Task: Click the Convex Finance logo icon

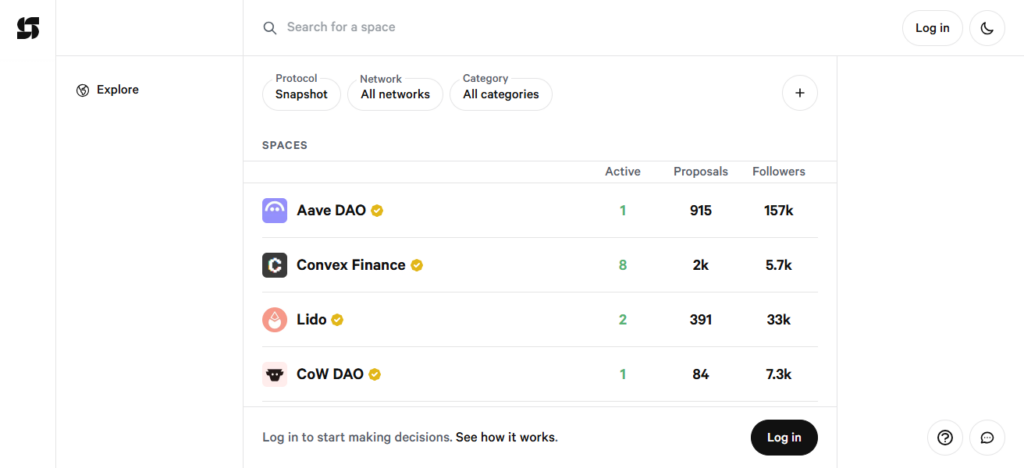Action: [x=275, y=265]
